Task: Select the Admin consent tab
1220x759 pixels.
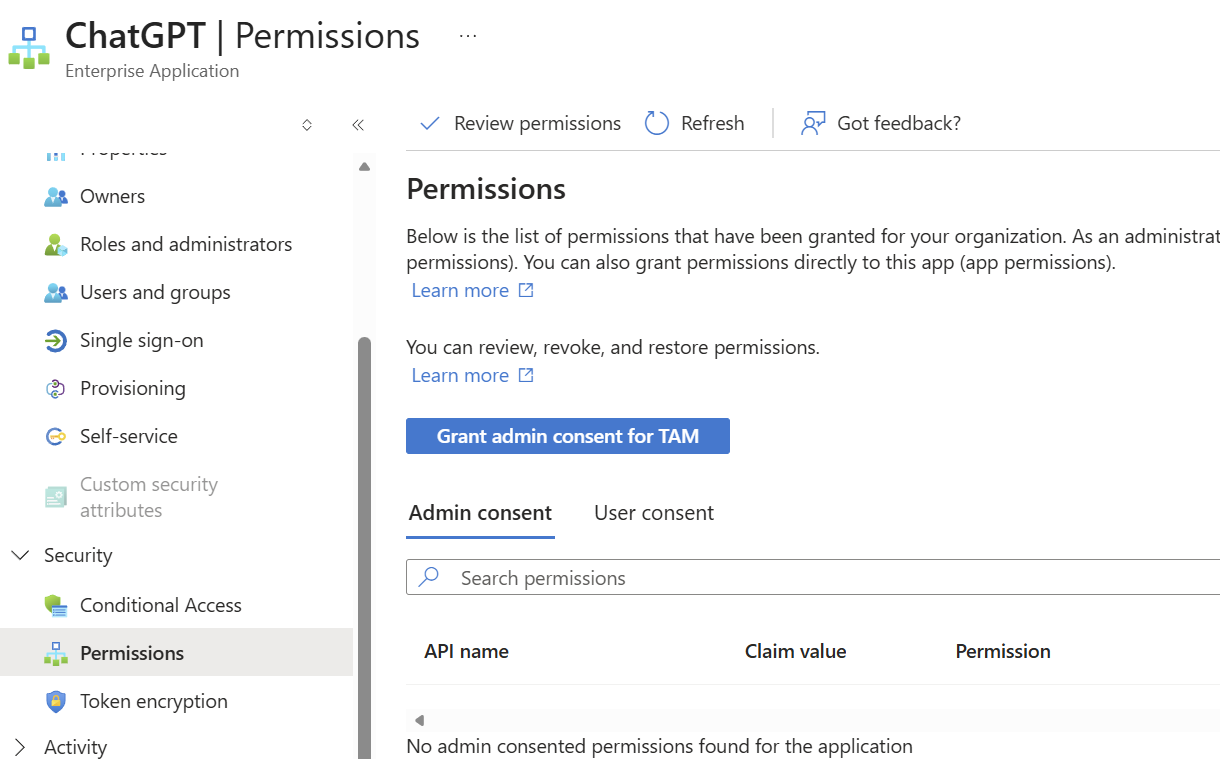Action: pyautogui.click(x=480, y=513)
